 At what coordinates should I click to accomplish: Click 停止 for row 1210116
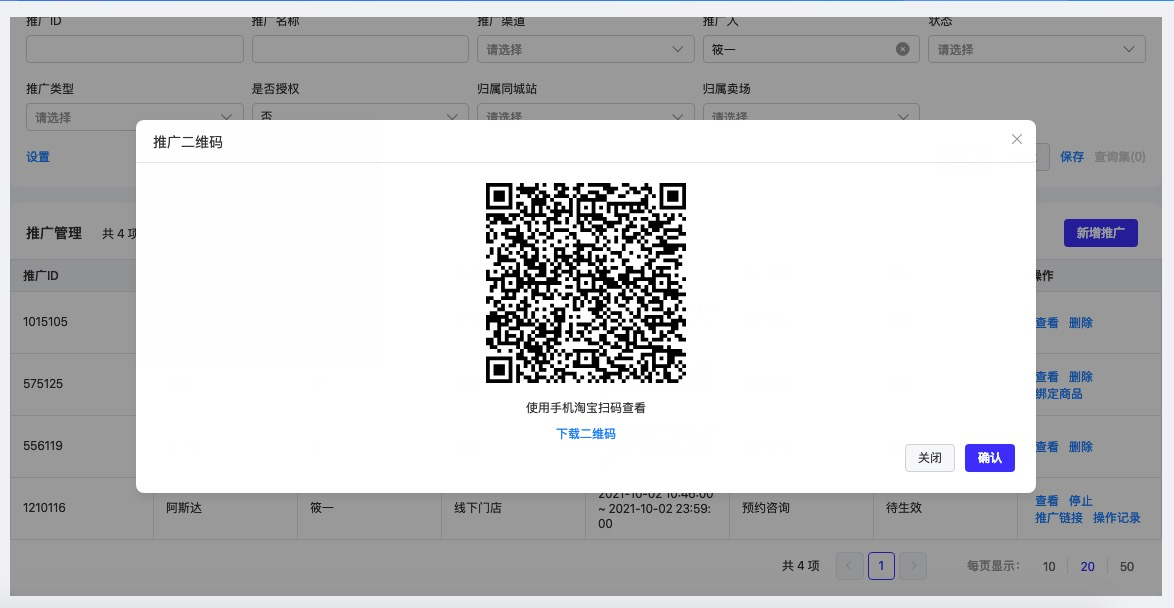[1080, 501]
